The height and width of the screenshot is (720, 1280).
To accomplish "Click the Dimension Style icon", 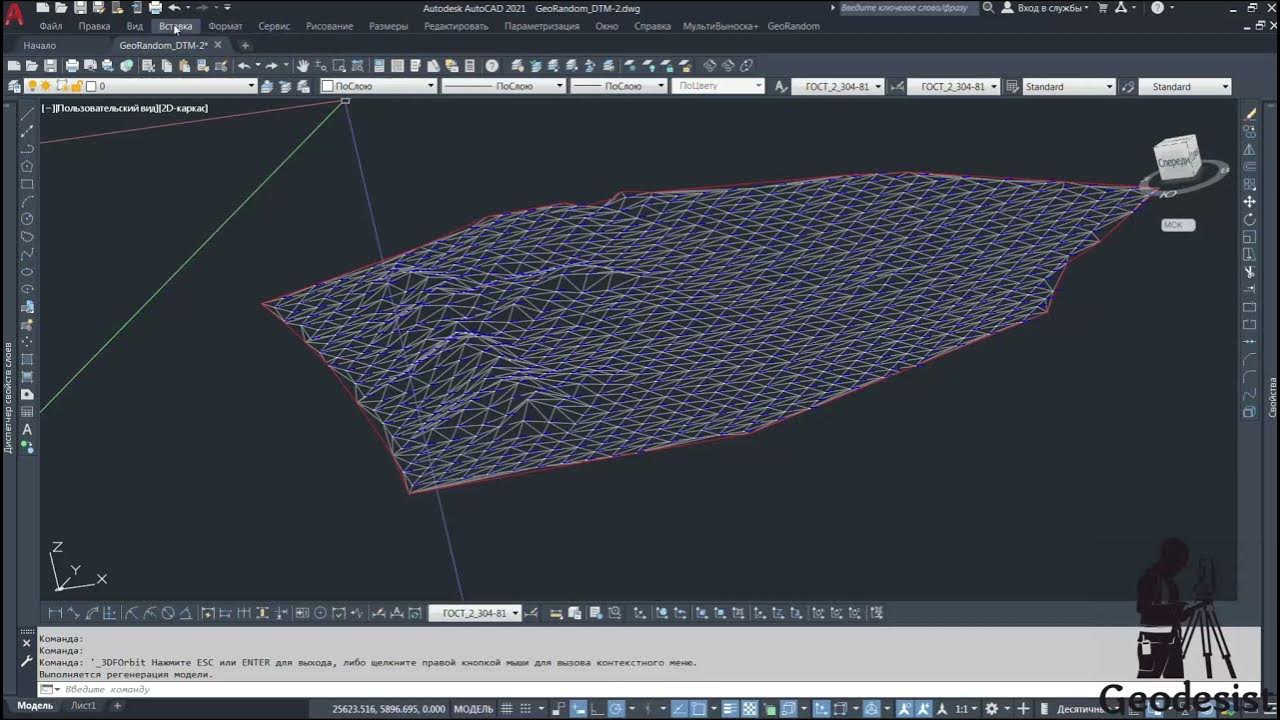I will [x=897, y=87].
